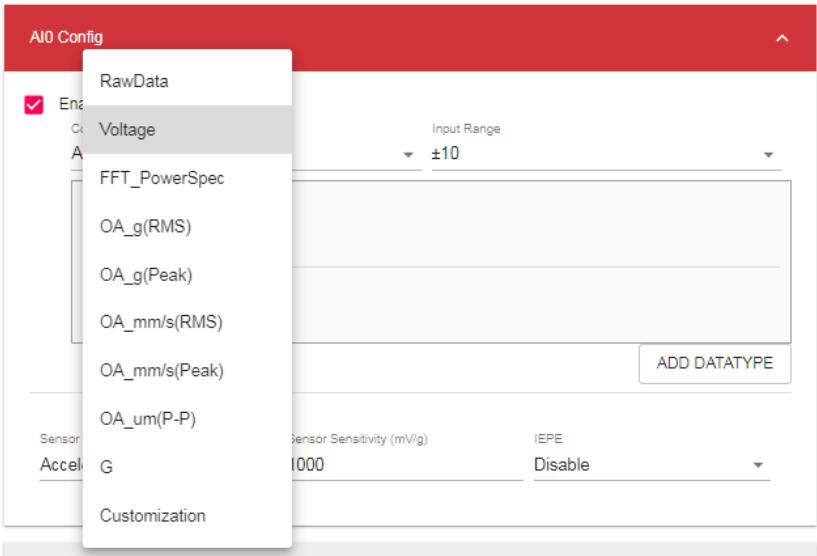Select OA_g(RMS) from the dropdown
The height and width of the screenshot is (556, 817).
click(x=187, y=226)
